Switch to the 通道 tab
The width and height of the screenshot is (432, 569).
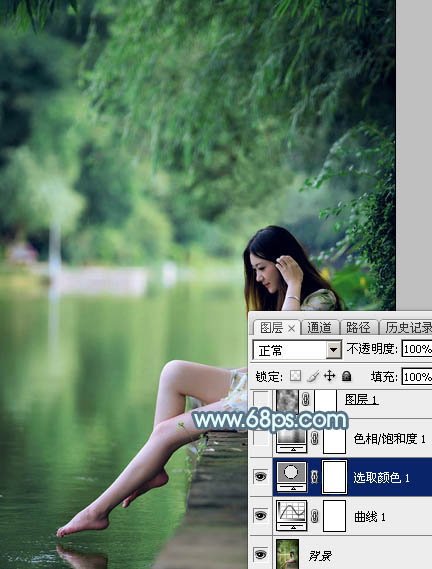(x=319, y=328)
